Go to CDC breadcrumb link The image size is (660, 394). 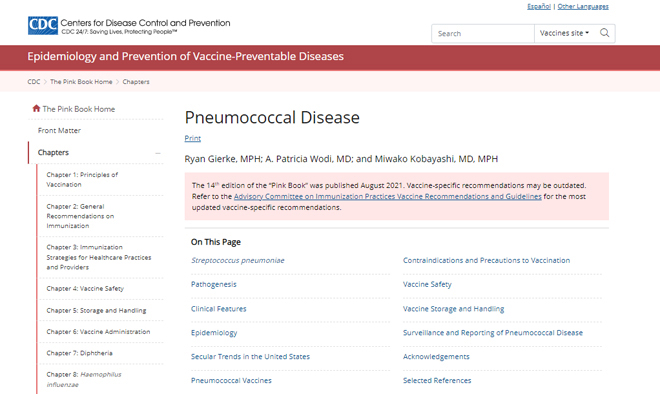pyautogui.click(x=34, y=82)
